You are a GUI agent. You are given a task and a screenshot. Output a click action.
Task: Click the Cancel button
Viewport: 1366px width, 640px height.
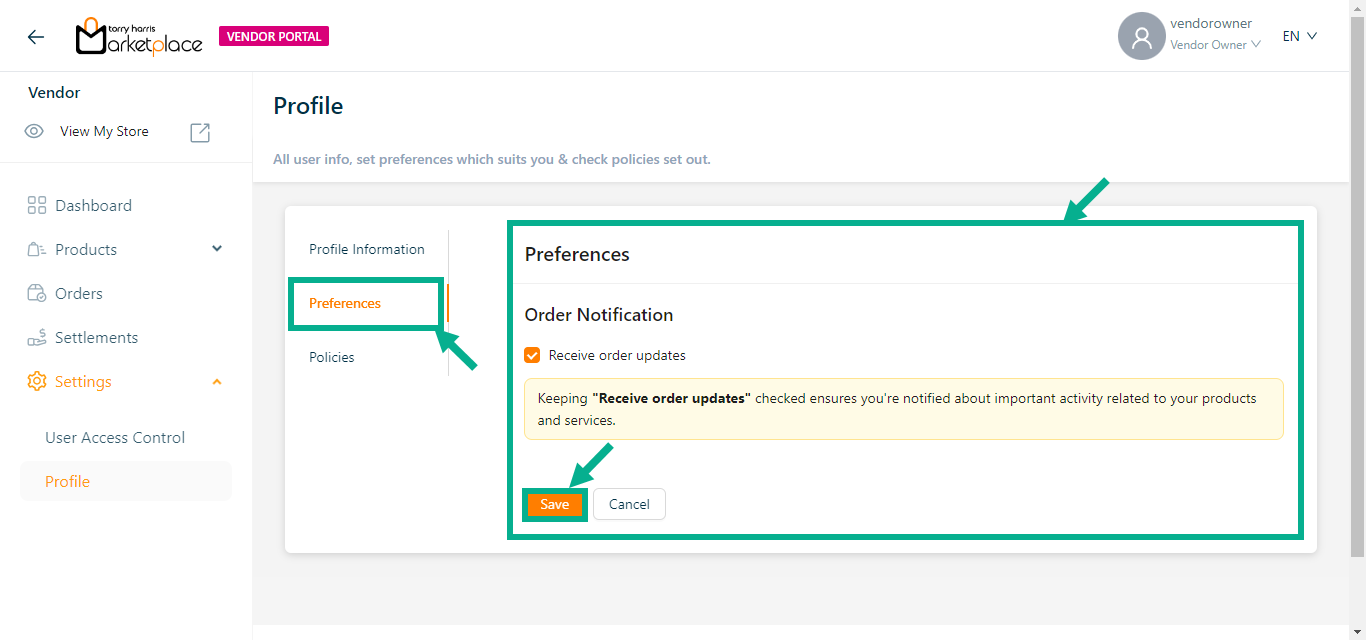(x=629, y=504)
